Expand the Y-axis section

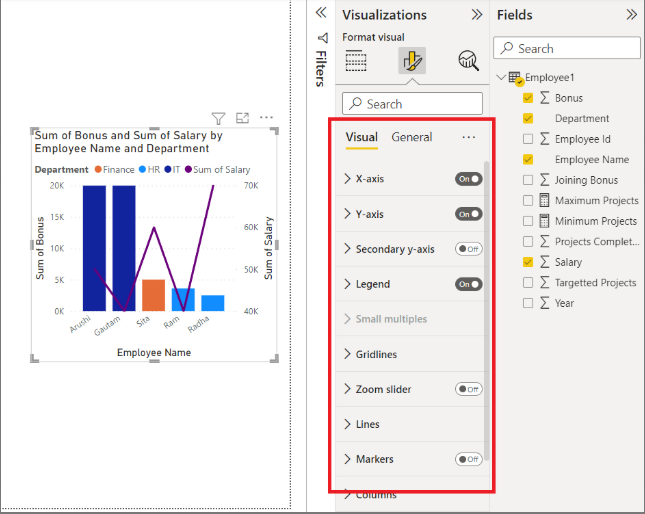tap(348, 214)
